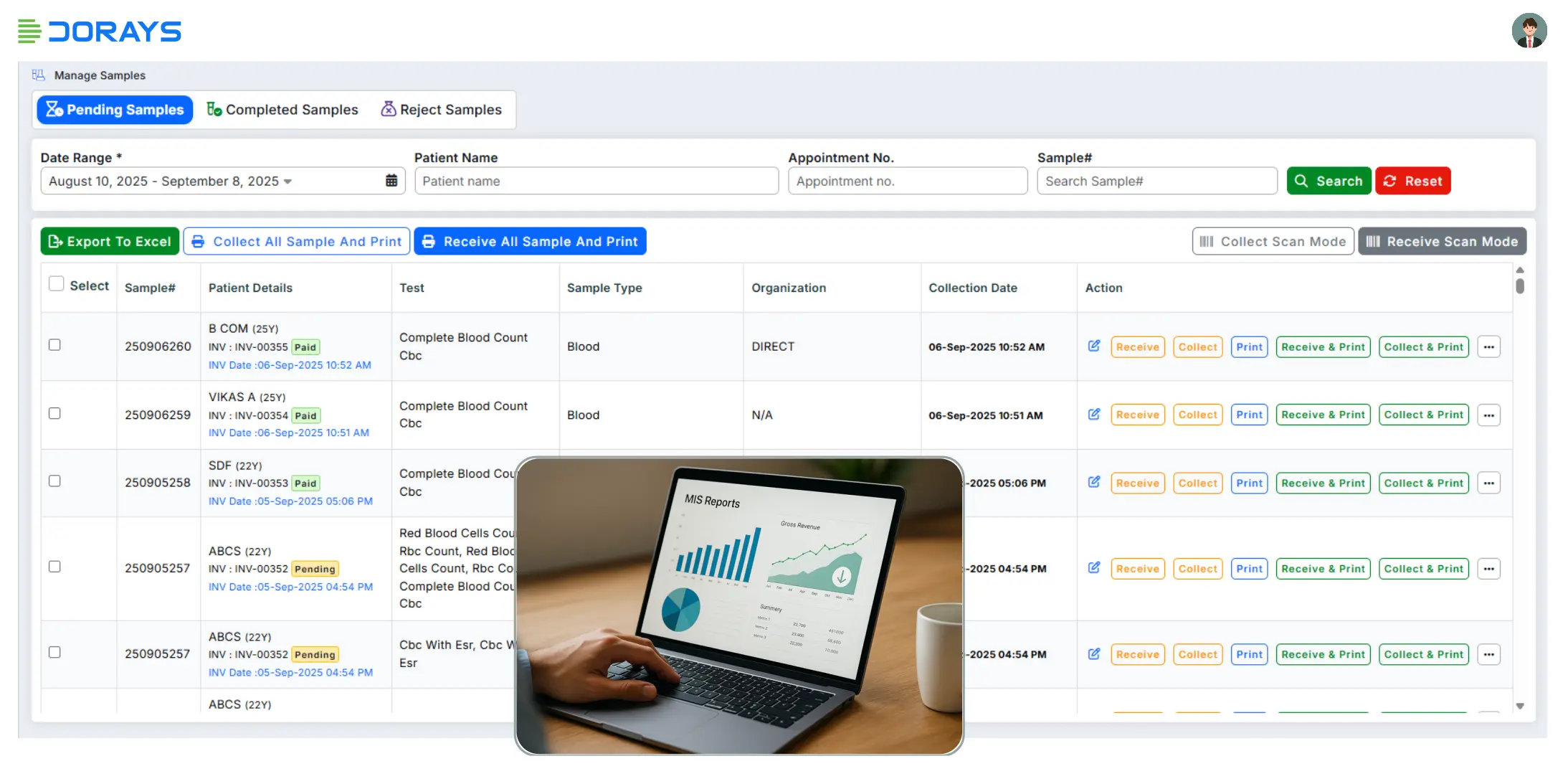Click the edit icon for SDF sample
The height and width of the screenshot is (784, 1568).
pyautogui.click(x=1093, y=483)
